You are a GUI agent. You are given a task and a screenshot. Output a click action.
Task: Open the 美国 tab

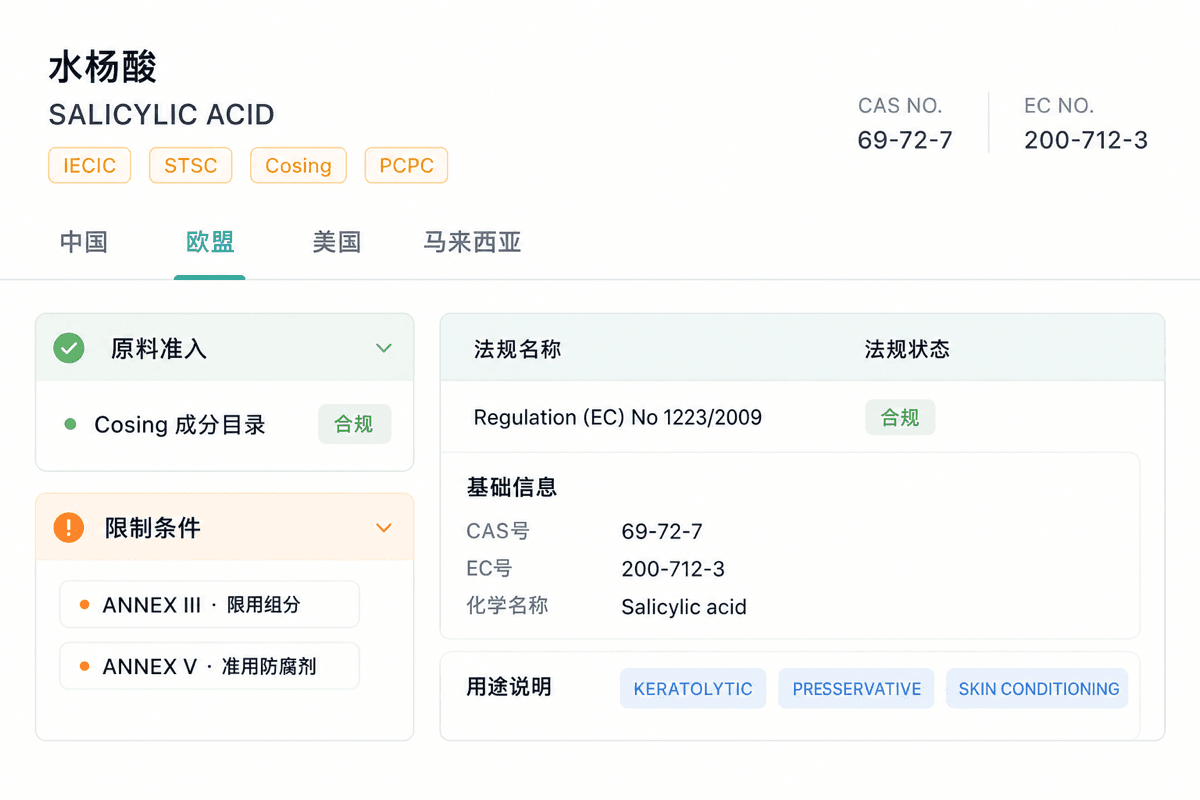click(336, 242)
